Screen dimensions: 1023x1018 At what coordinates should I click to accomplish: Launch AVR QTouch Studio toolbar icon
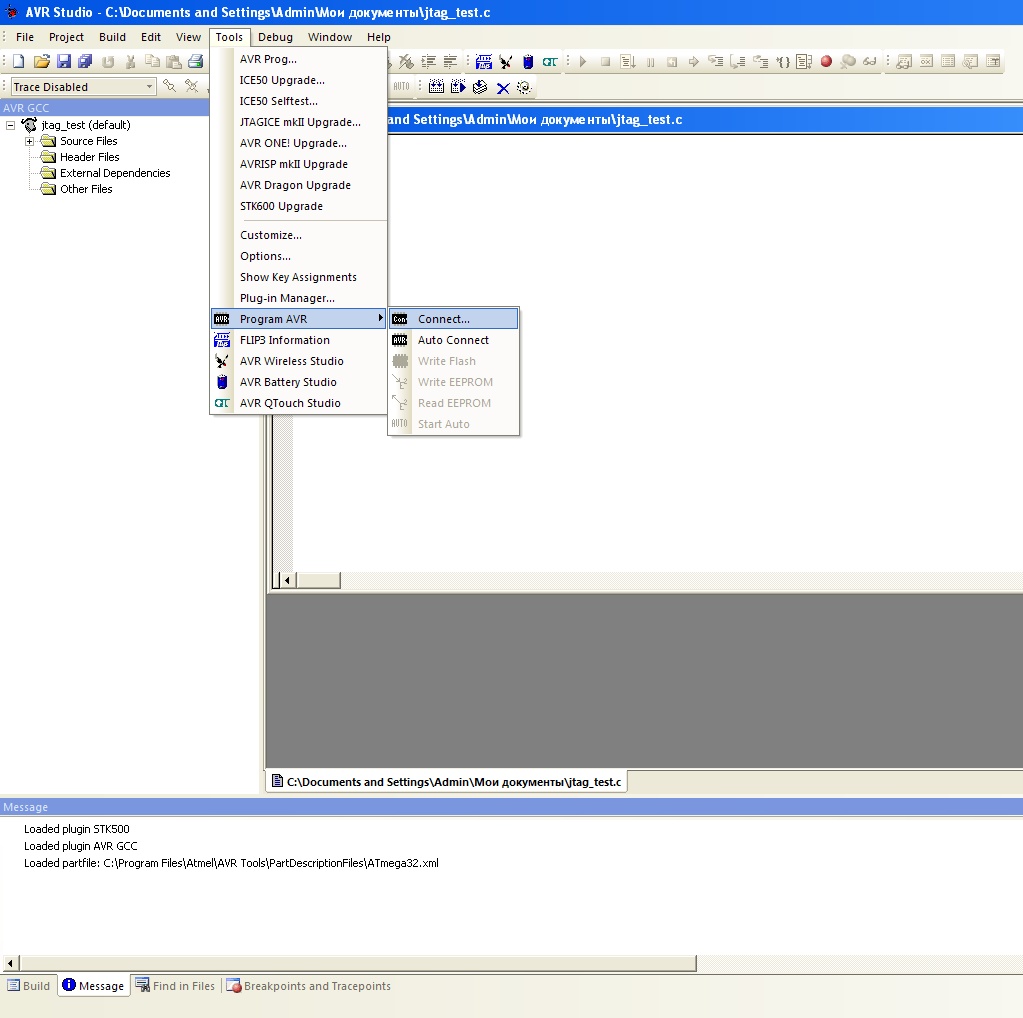click(x=550, y=61)
